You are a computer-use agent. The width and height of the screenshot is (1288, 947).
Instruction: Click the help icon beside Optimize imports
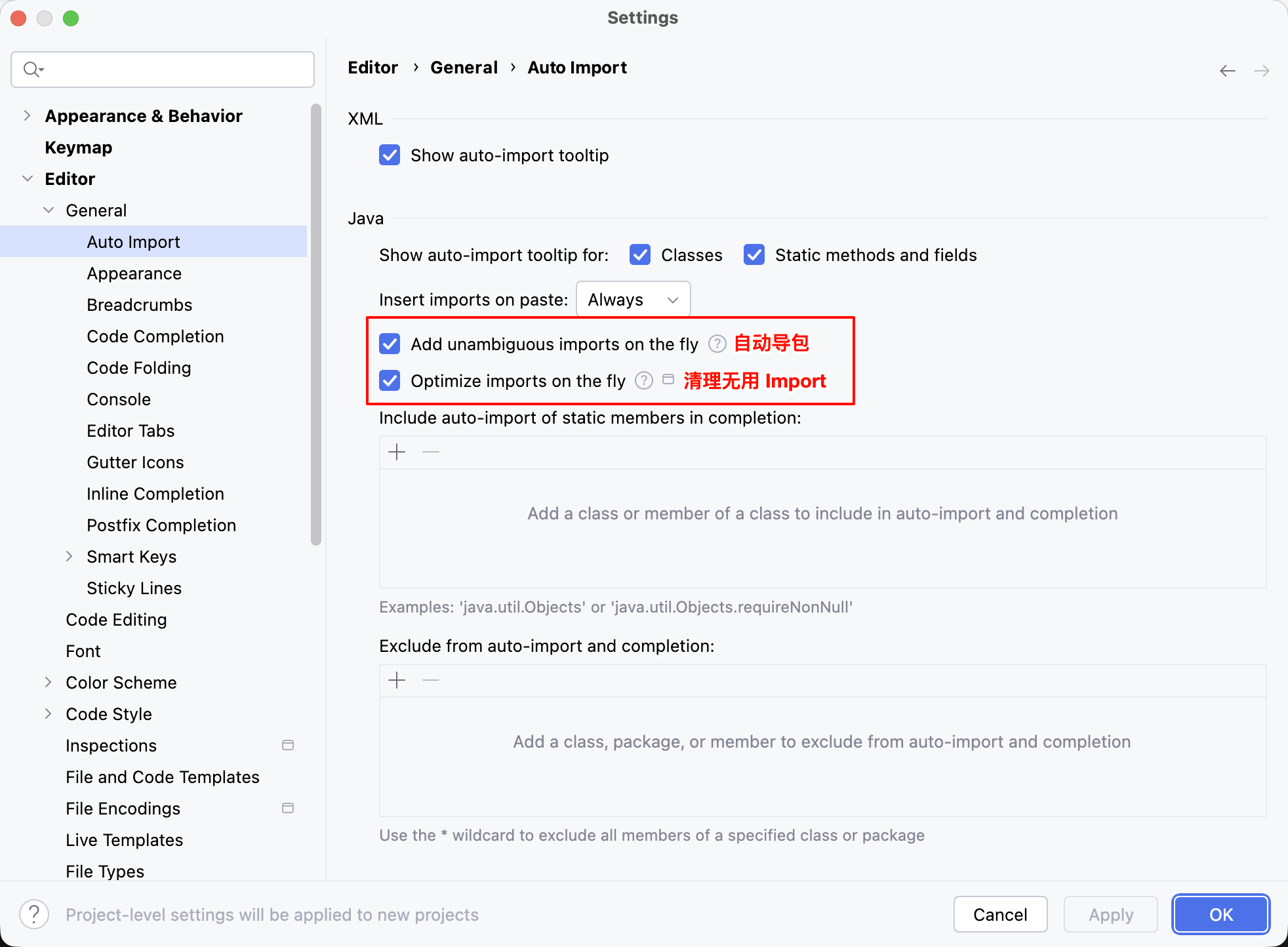click(x=644, y=380)
